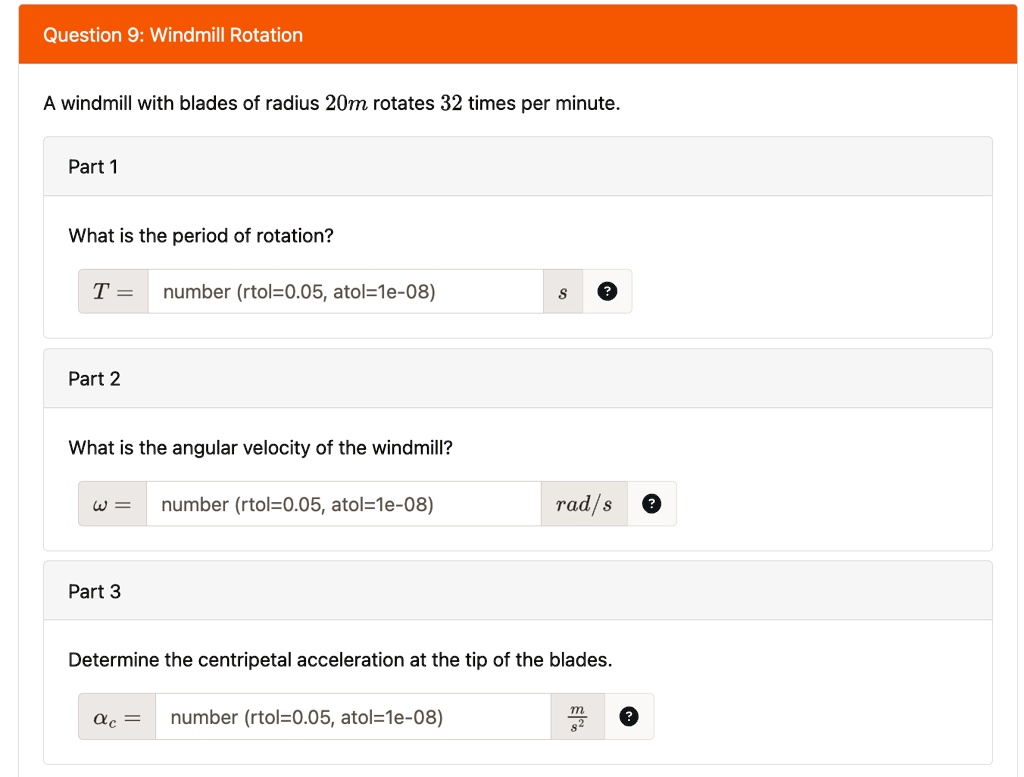Click the period of rotation question text
This screenshot has height=777, width=1024.
[x=202, y=235]
